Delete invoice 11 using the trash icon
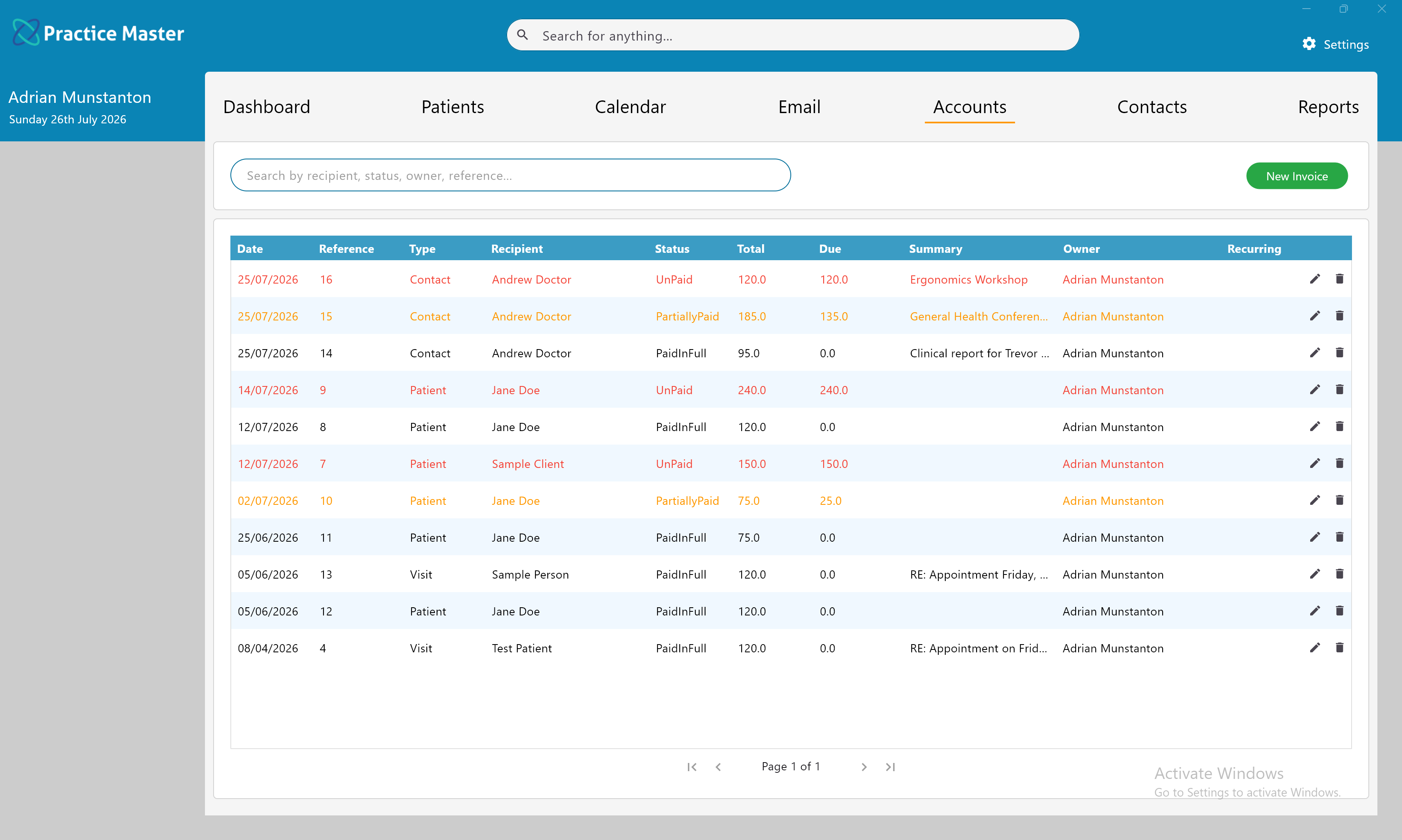Viewport: 1402px width, 840px height. coord(1339,537)
